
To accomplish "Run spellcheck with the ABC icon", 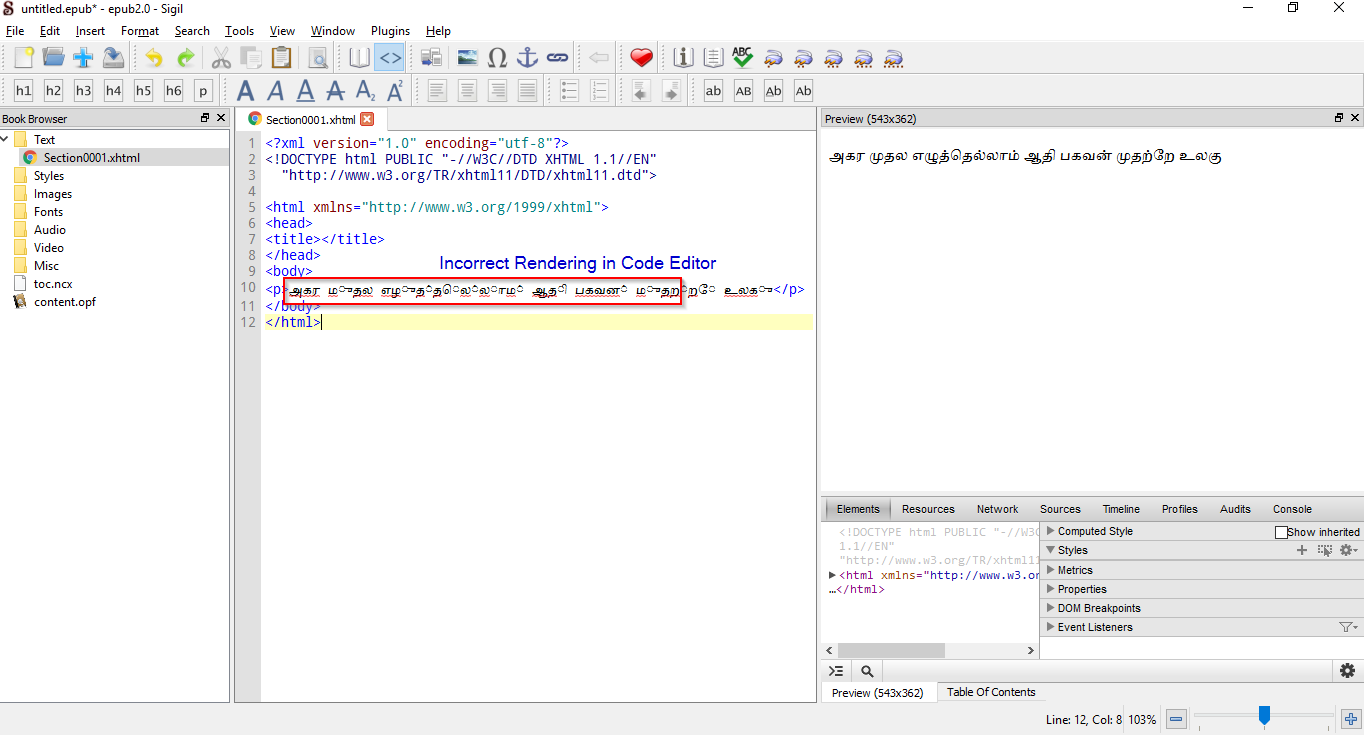I will tap(742, 57).
